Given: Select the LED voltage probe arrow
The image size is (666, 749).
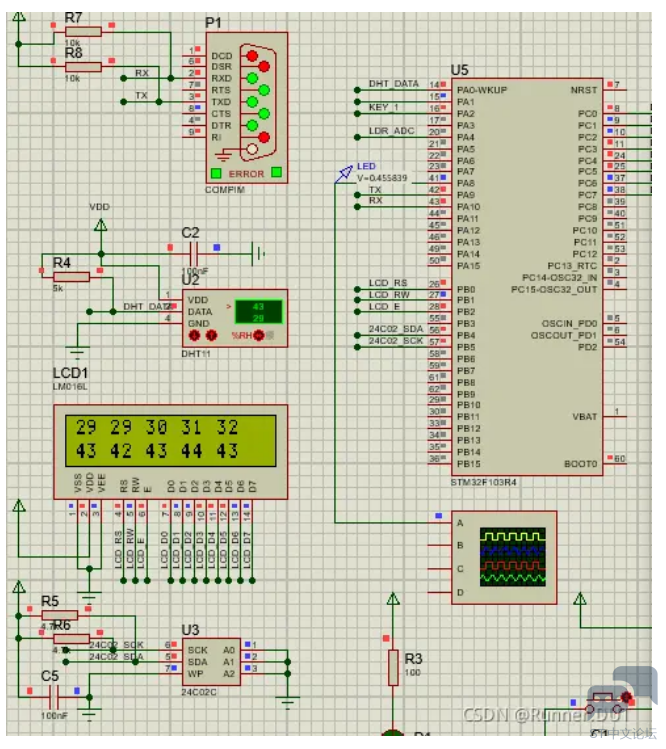Looking at the screenshot, I should (344, 173).
